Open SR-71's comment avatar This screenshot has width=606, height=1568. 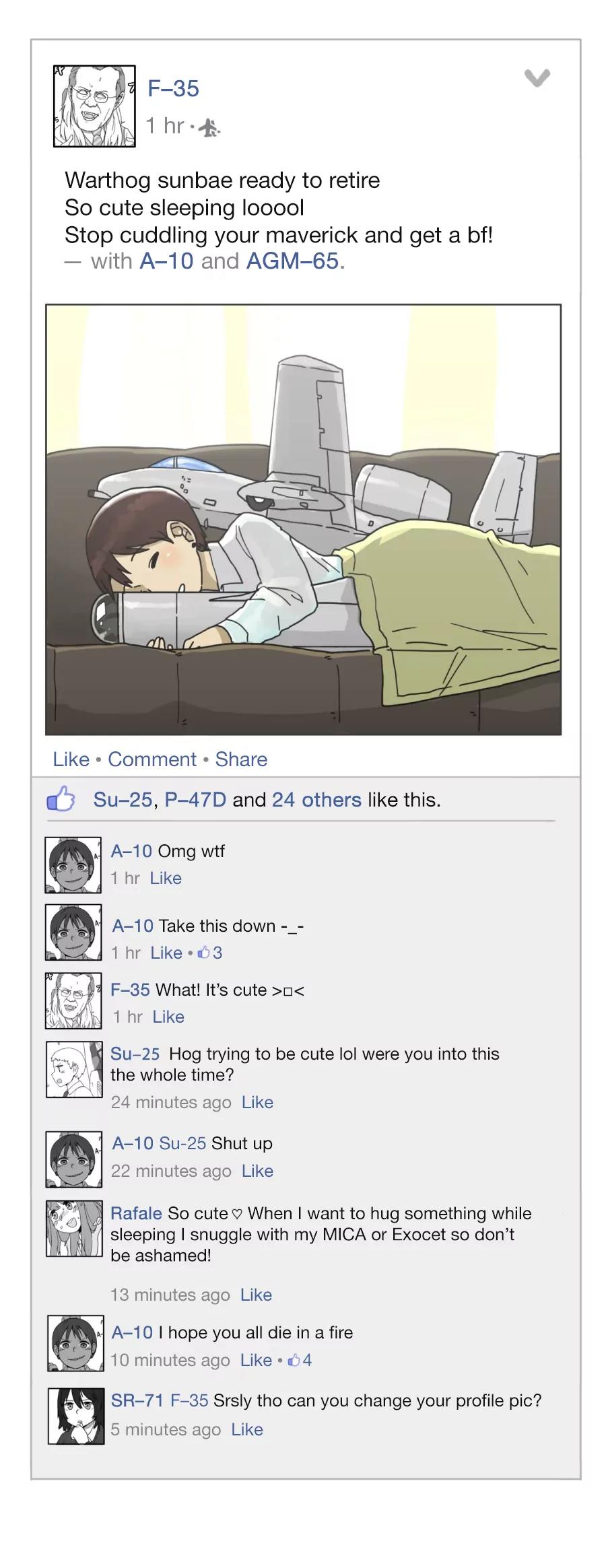(x=76, y=1415)
